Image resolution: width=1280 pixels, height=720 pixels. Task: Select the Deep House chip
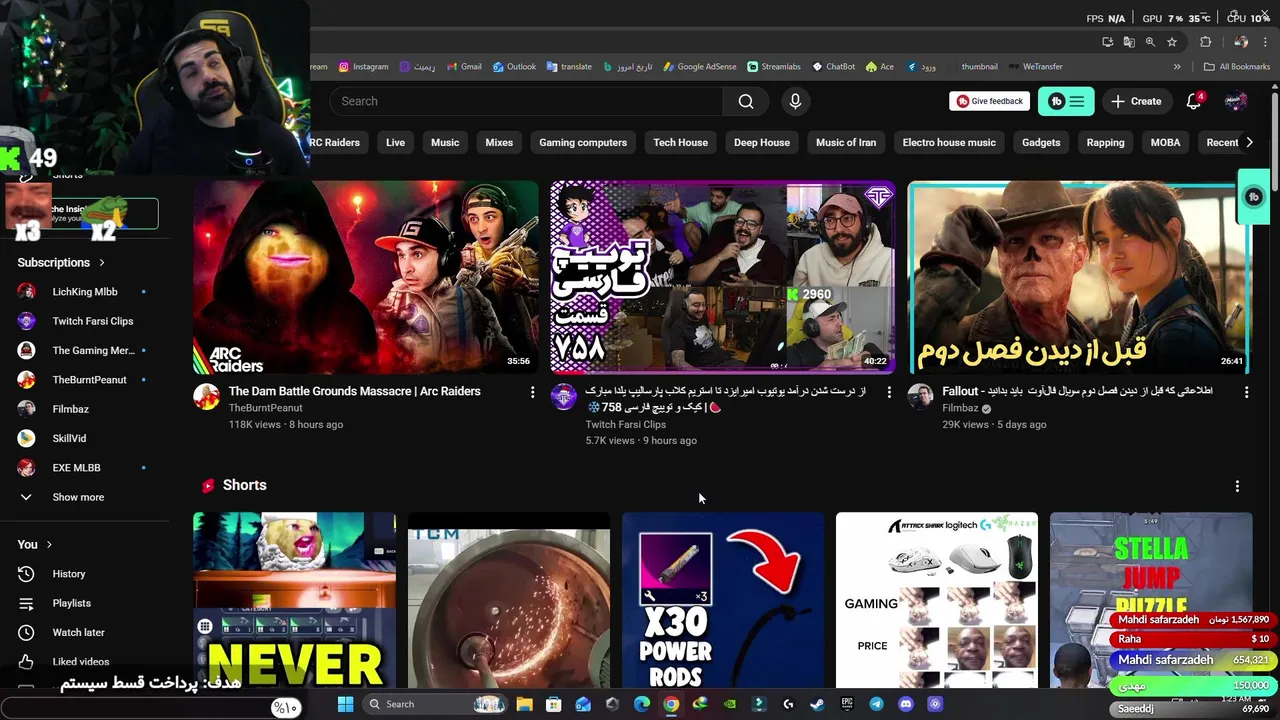pos(762,142)
